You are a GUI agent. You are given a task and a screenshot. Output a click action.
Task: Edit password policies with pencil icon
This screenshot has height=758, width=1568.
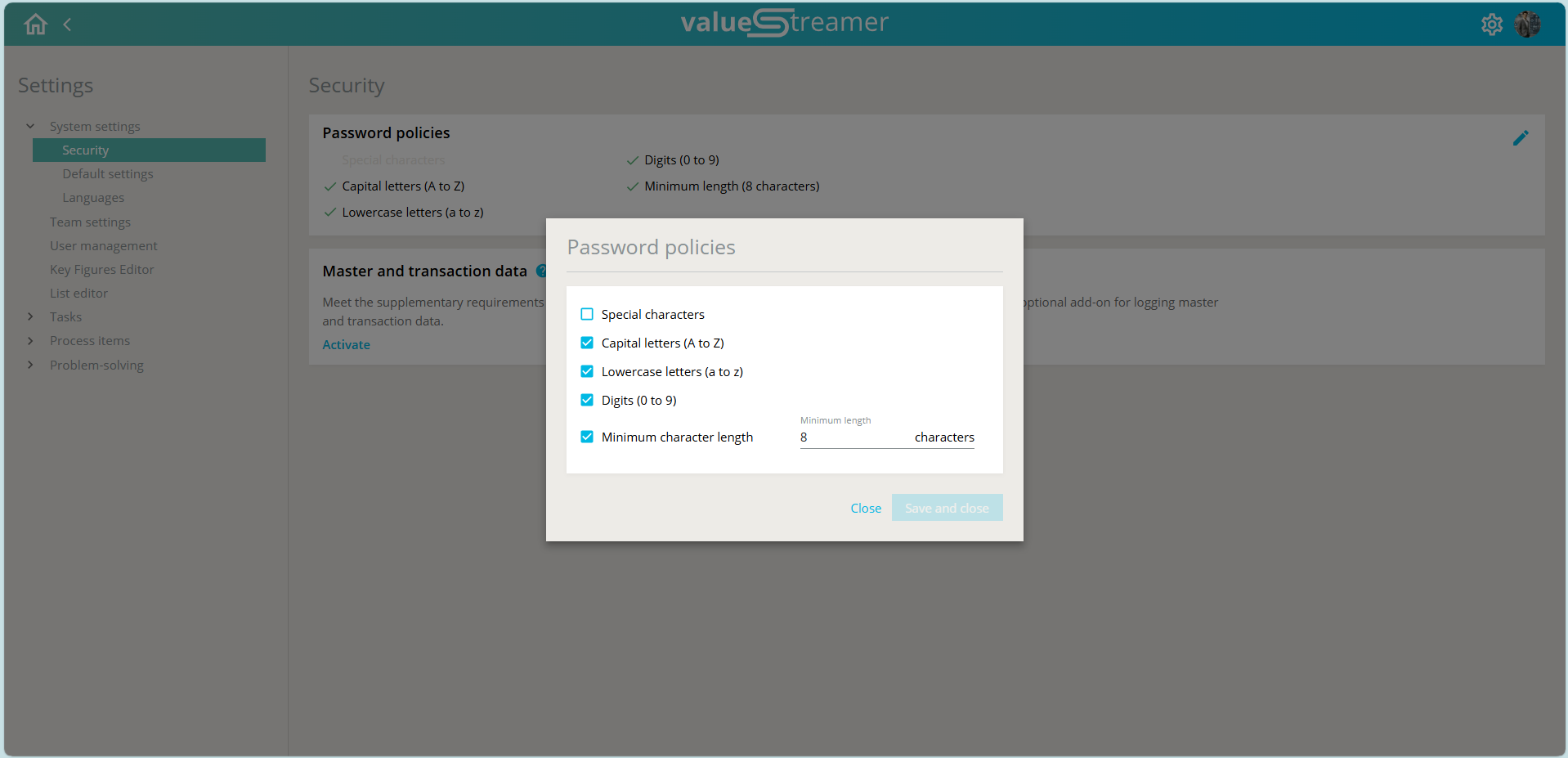click(x=1520, y=138)
